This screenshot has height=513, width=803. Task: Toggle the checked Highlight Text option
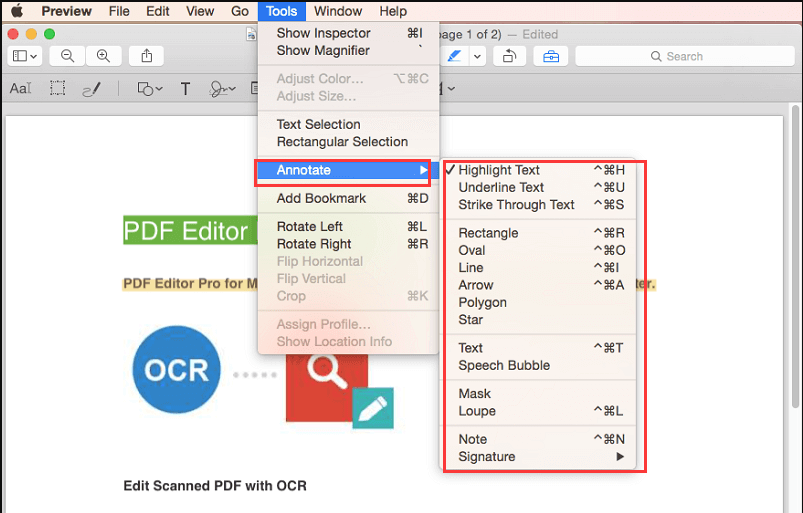click(x=499, y=170)
